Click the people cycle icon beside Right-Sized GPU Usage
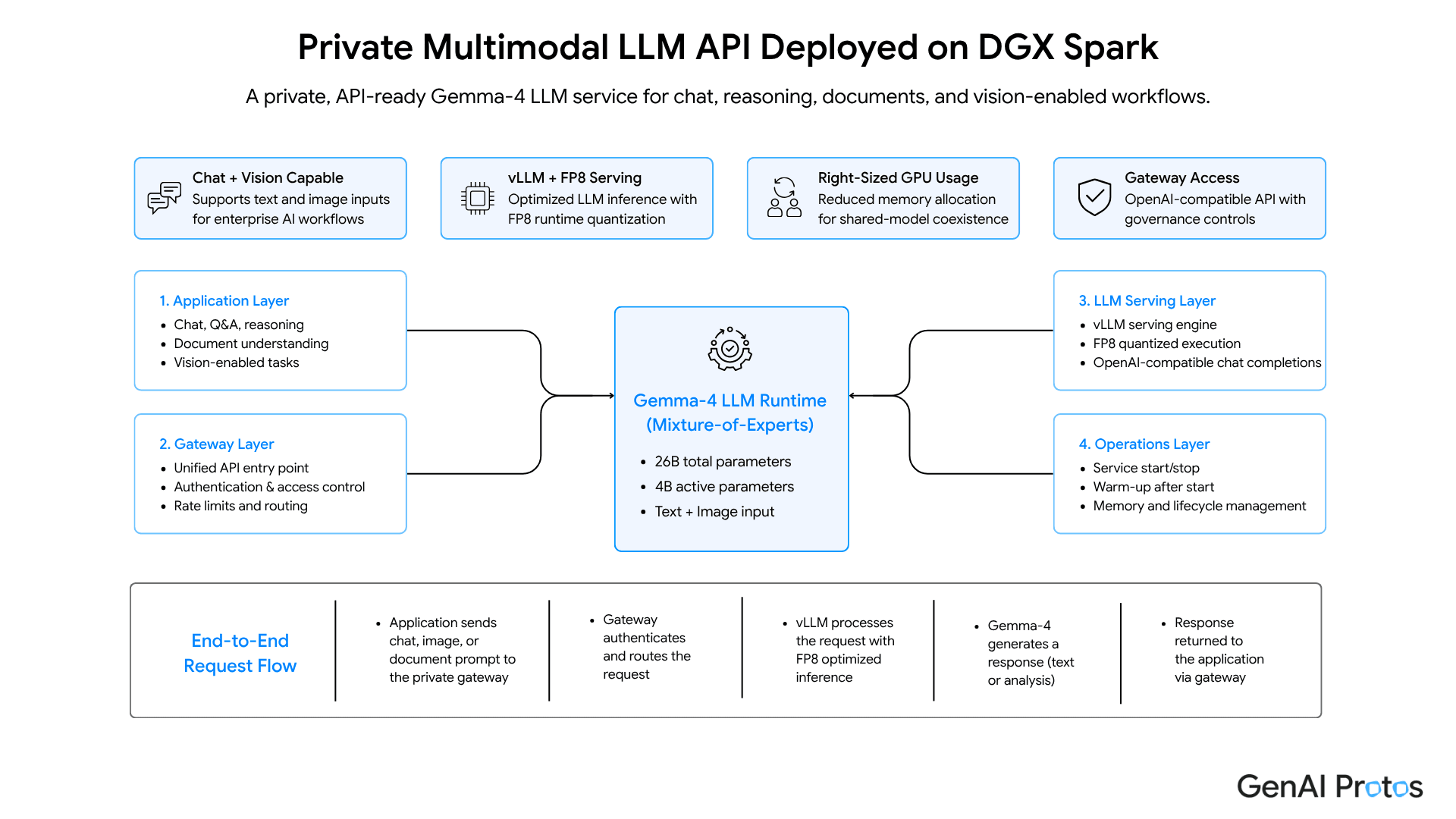The width and height of the screenshot is (1456, 819). [784, 198]
